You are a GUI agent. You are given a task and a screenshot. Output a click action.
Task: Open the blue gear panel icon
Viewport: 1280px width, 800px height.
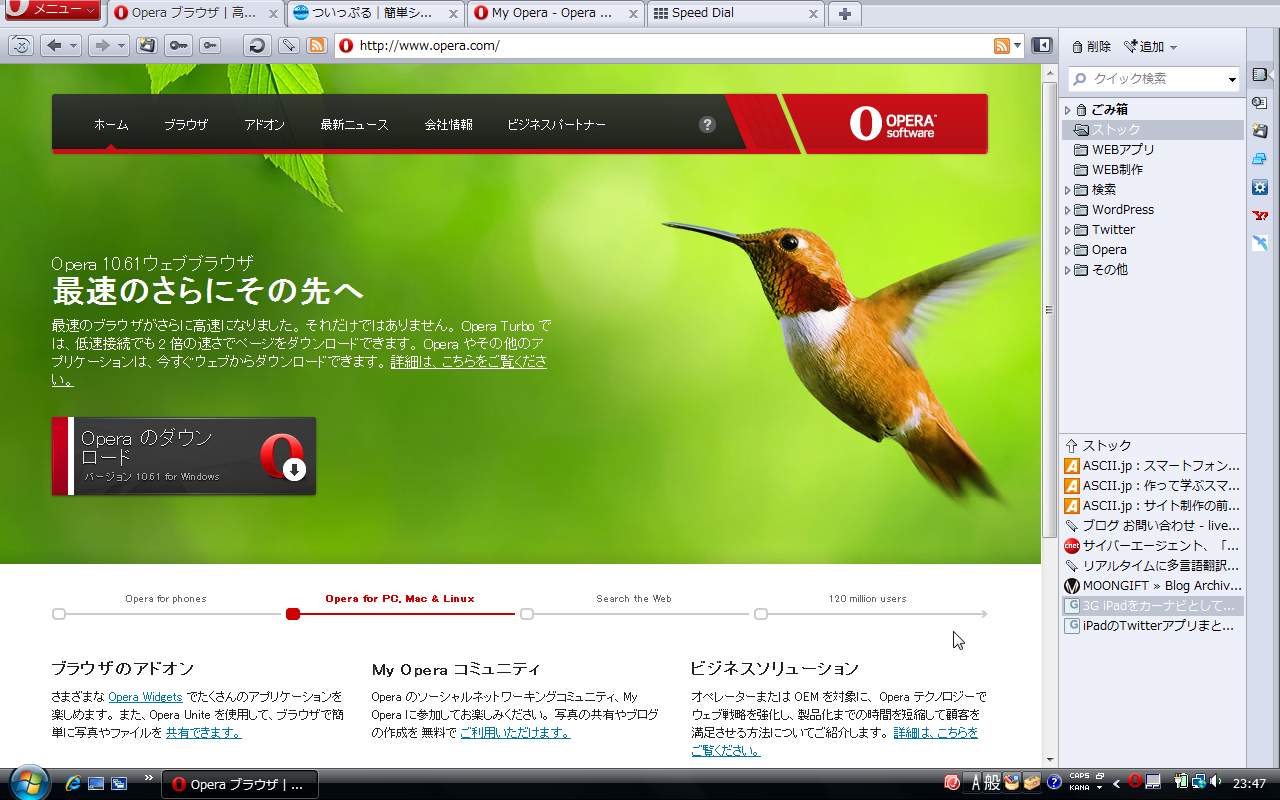1260,187
